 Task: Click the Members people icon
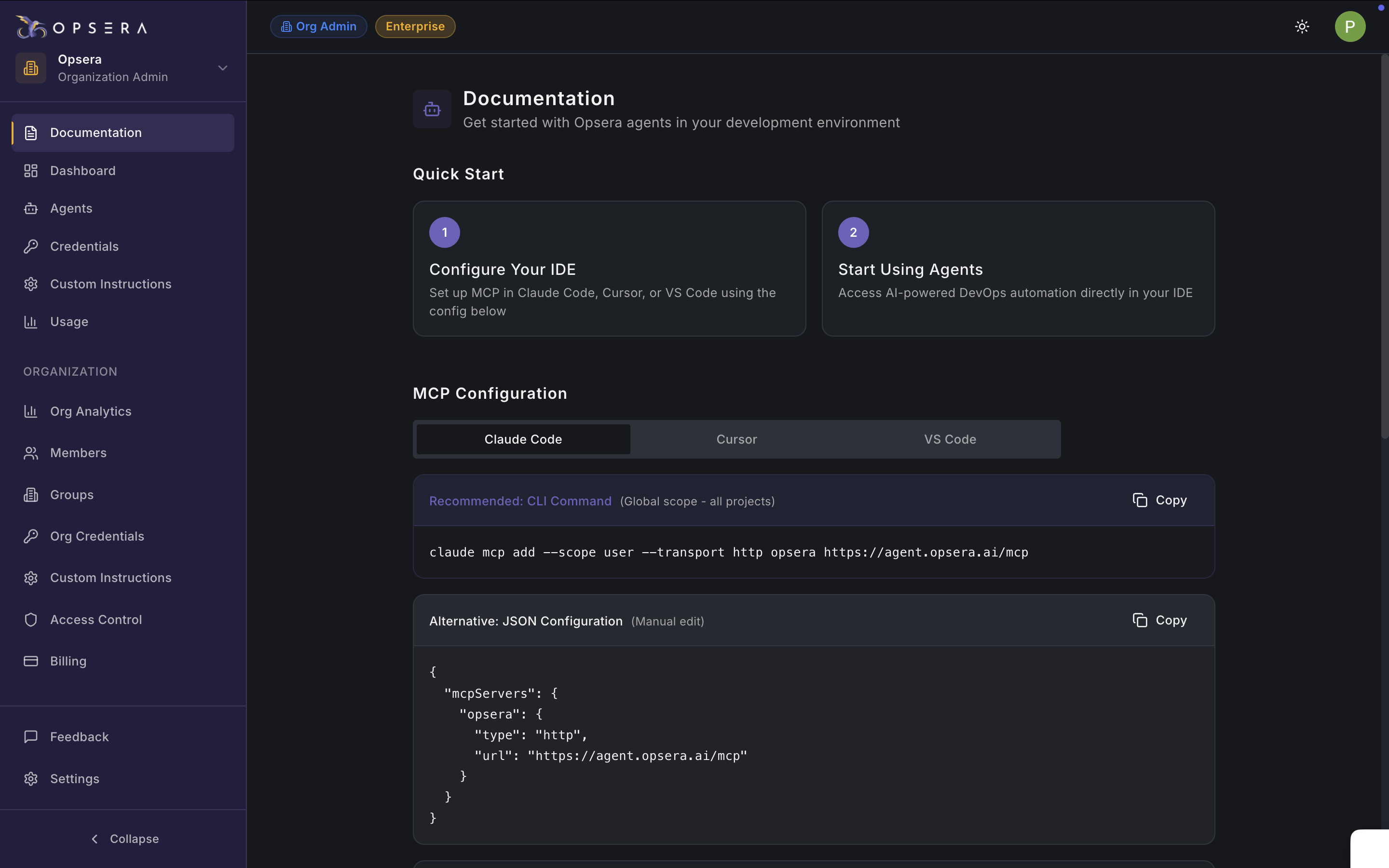coord(31,453)
